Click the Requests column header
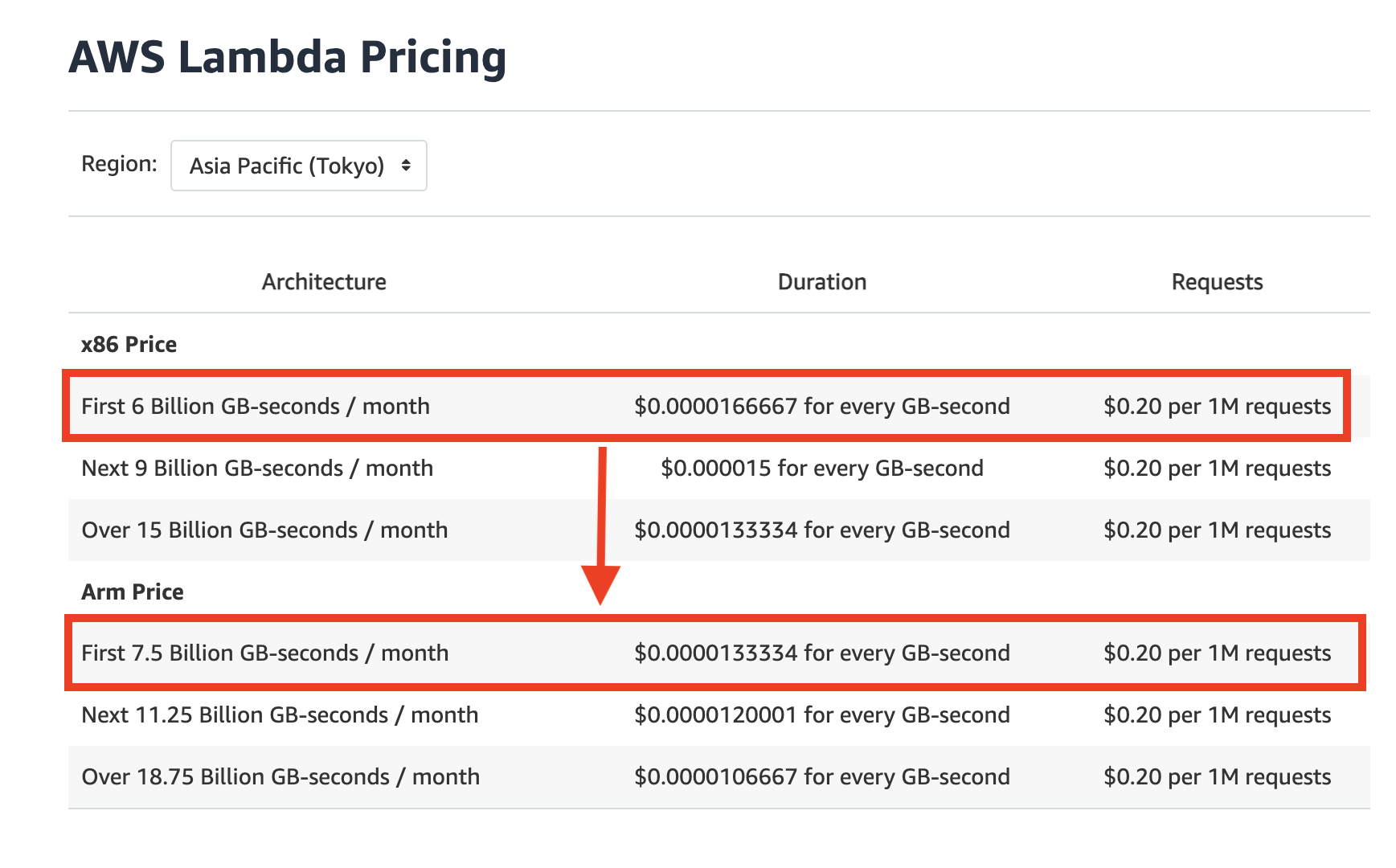The width and height of the screenshot is (1396, 868). (x=1218, y=281)
